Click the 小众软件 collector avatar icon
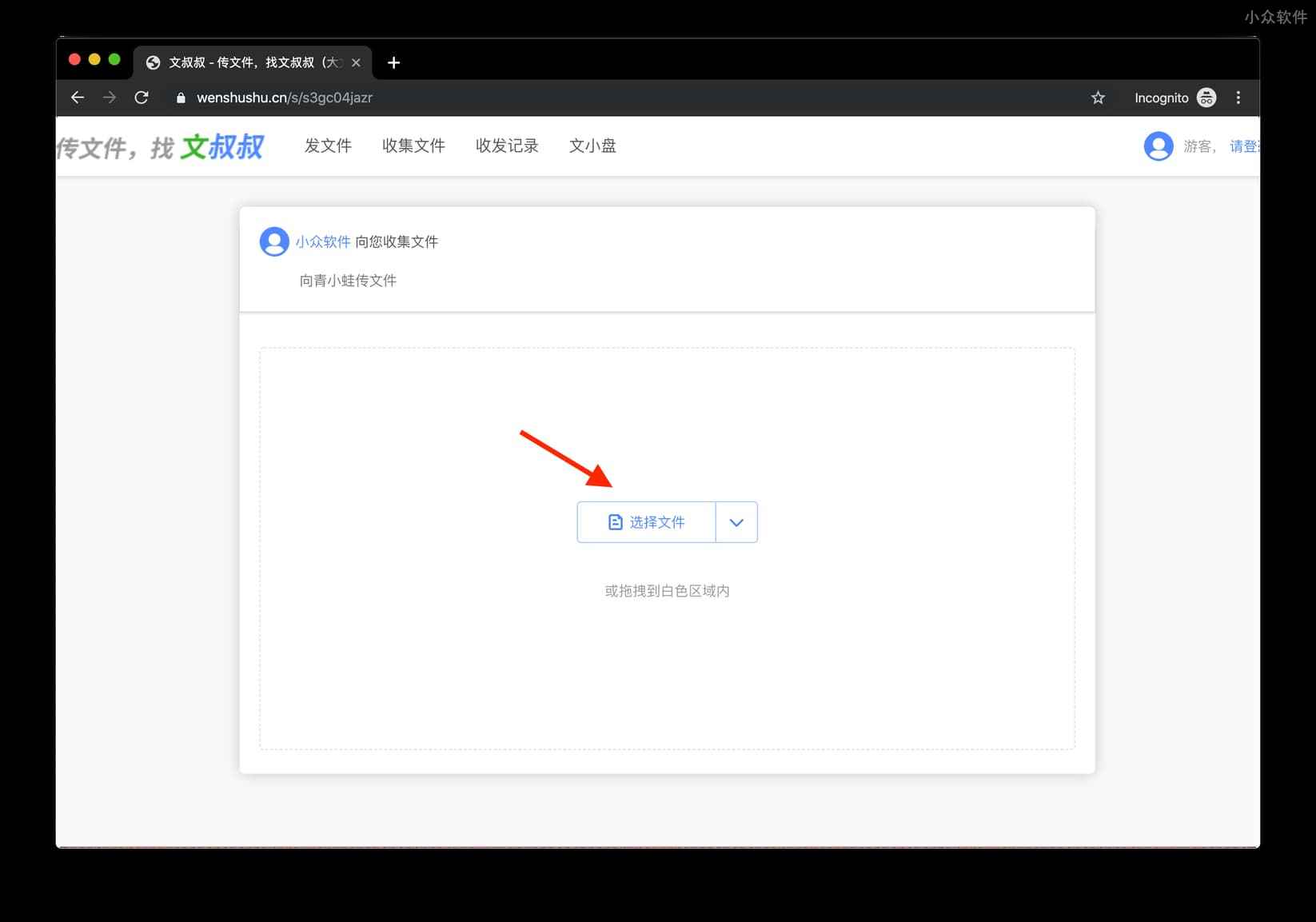Screen dimensions: 1316x922 coord(274,241)
